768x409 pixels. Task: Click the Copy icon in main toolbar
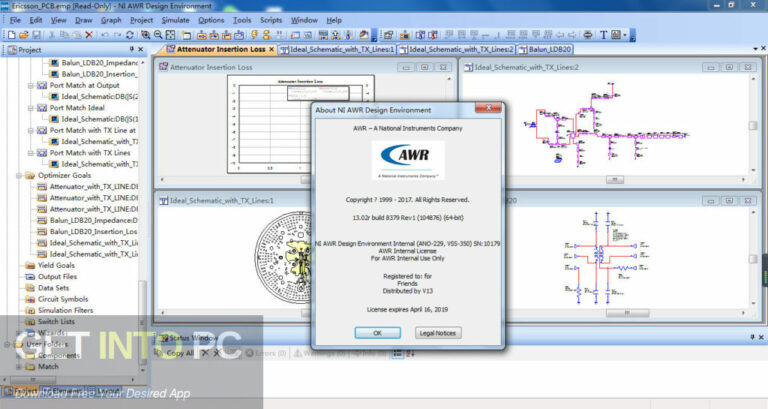coord(64,35)
